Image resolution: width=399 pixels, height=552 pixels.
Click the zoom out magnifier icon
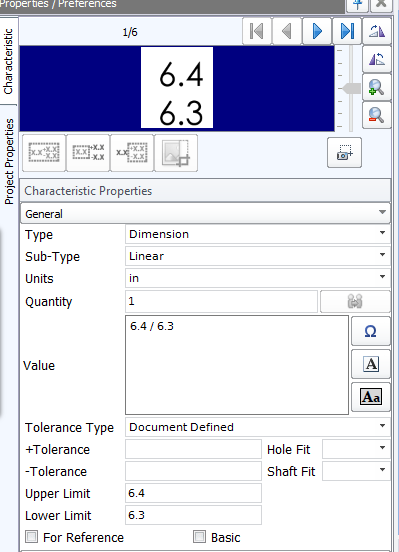[x=376, y=115]
